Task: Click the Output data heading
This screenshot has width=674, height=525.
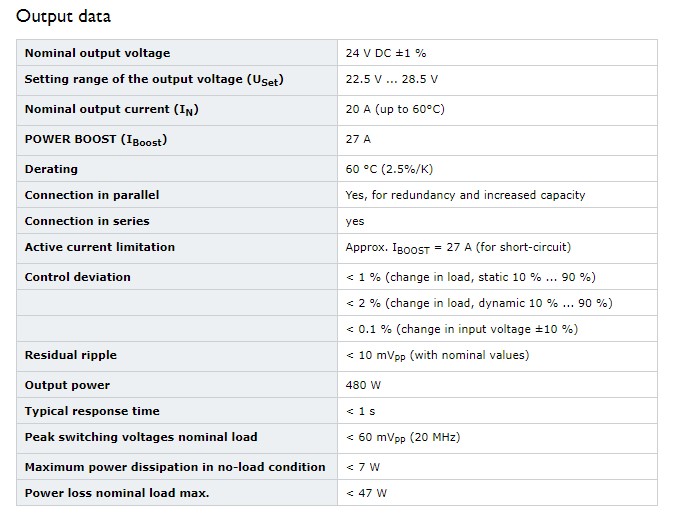Action: click(x=63, y=17)
